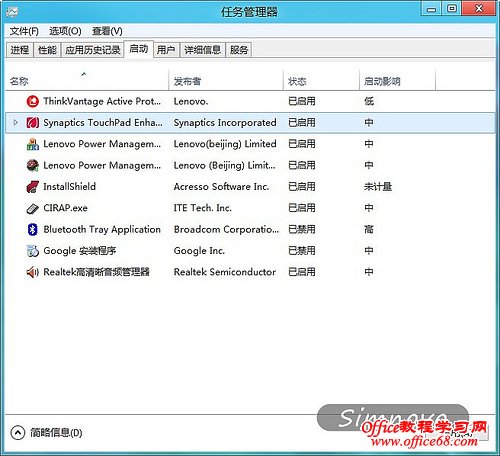500x456 pixels.
Task: Select the Bluetooth Tray Application name
Action: [x=102, y=230]
